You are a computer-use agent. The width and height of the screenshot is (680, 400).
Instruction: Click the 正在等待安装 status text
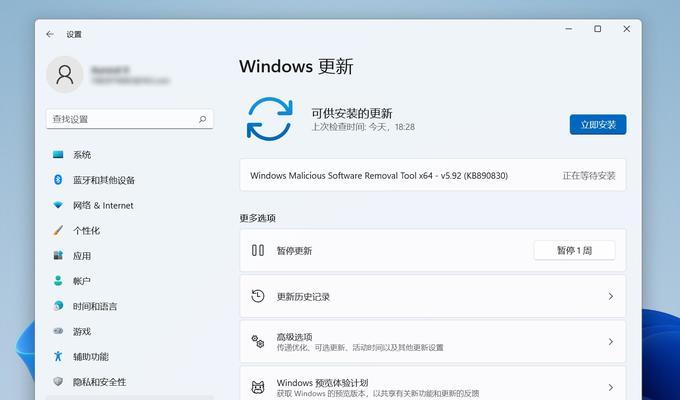589,176
